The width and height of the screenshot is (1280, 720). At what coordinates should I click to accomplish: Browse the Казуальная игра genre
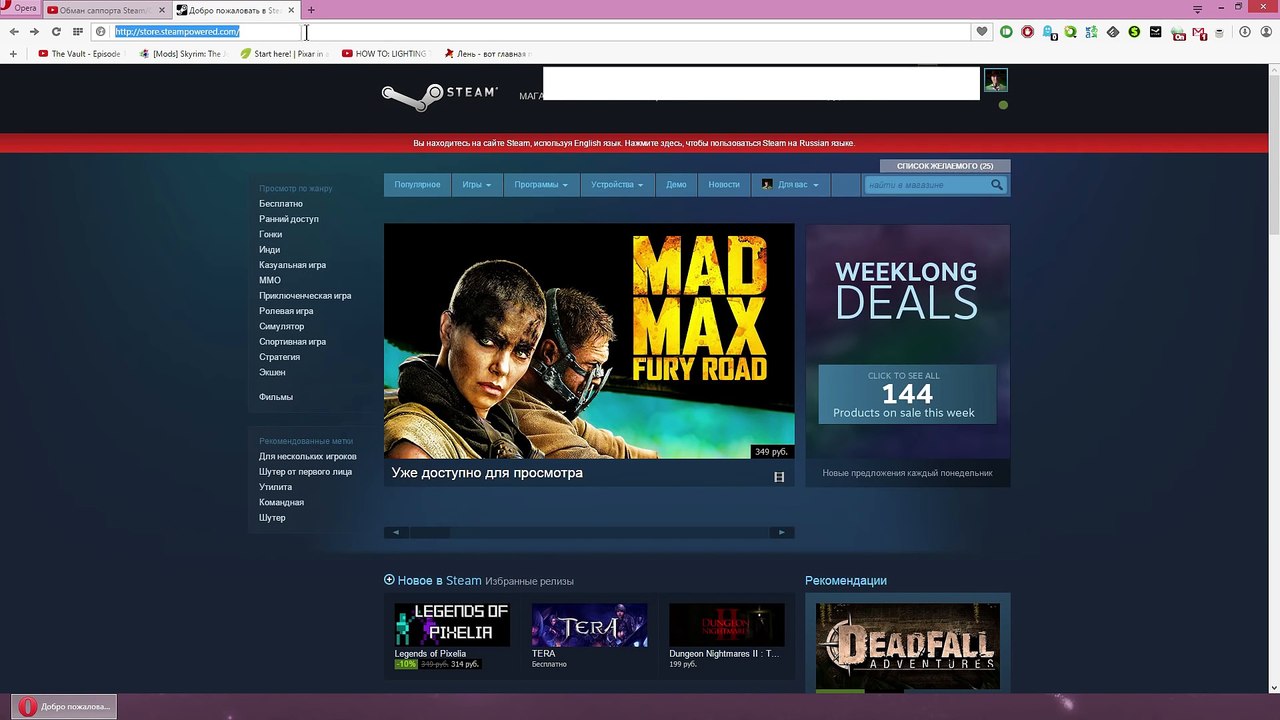(x=292, y=265)
